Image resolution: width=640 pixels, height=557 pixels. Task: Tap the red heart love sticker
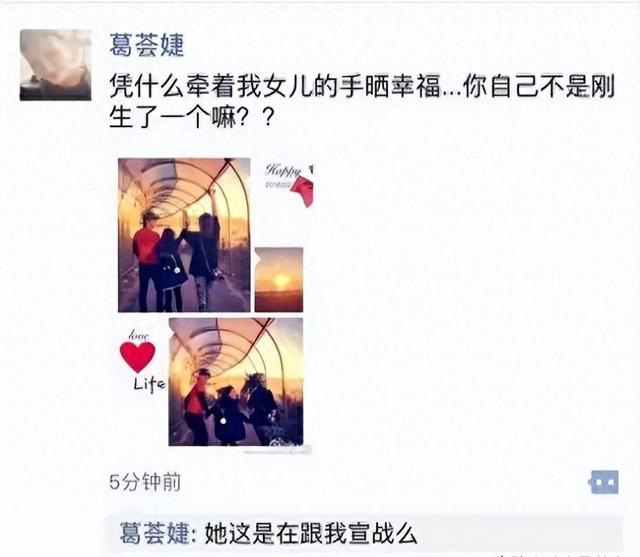tap(138, 357)
